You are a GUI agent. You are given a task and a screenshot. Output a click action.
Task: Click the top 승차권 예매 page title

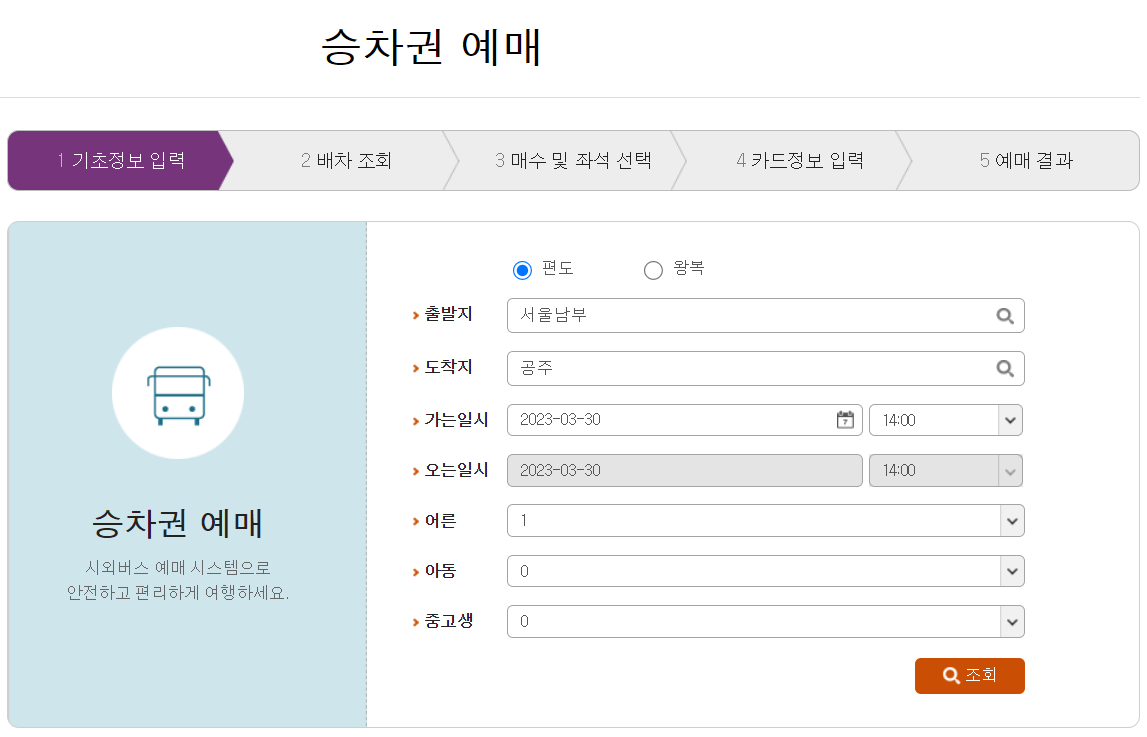[432, 47]
